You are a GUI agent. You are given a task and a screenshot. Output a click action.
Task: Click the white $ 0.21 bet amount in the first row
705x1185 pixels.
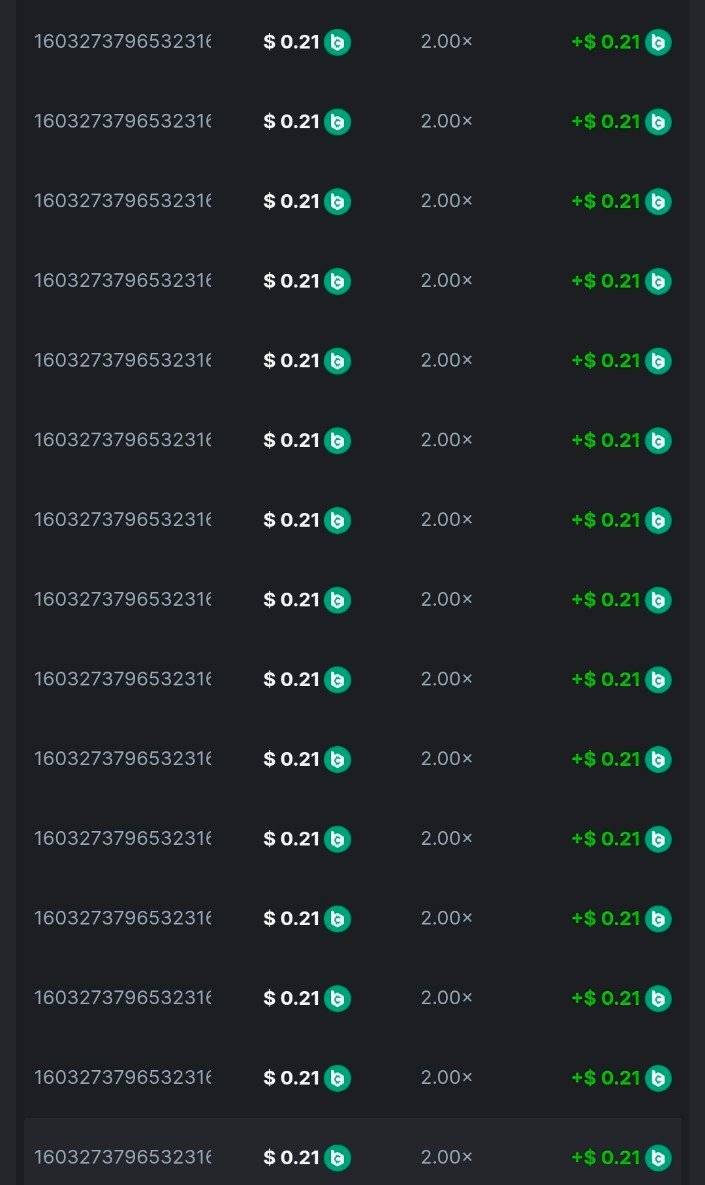tap(291, 42)
